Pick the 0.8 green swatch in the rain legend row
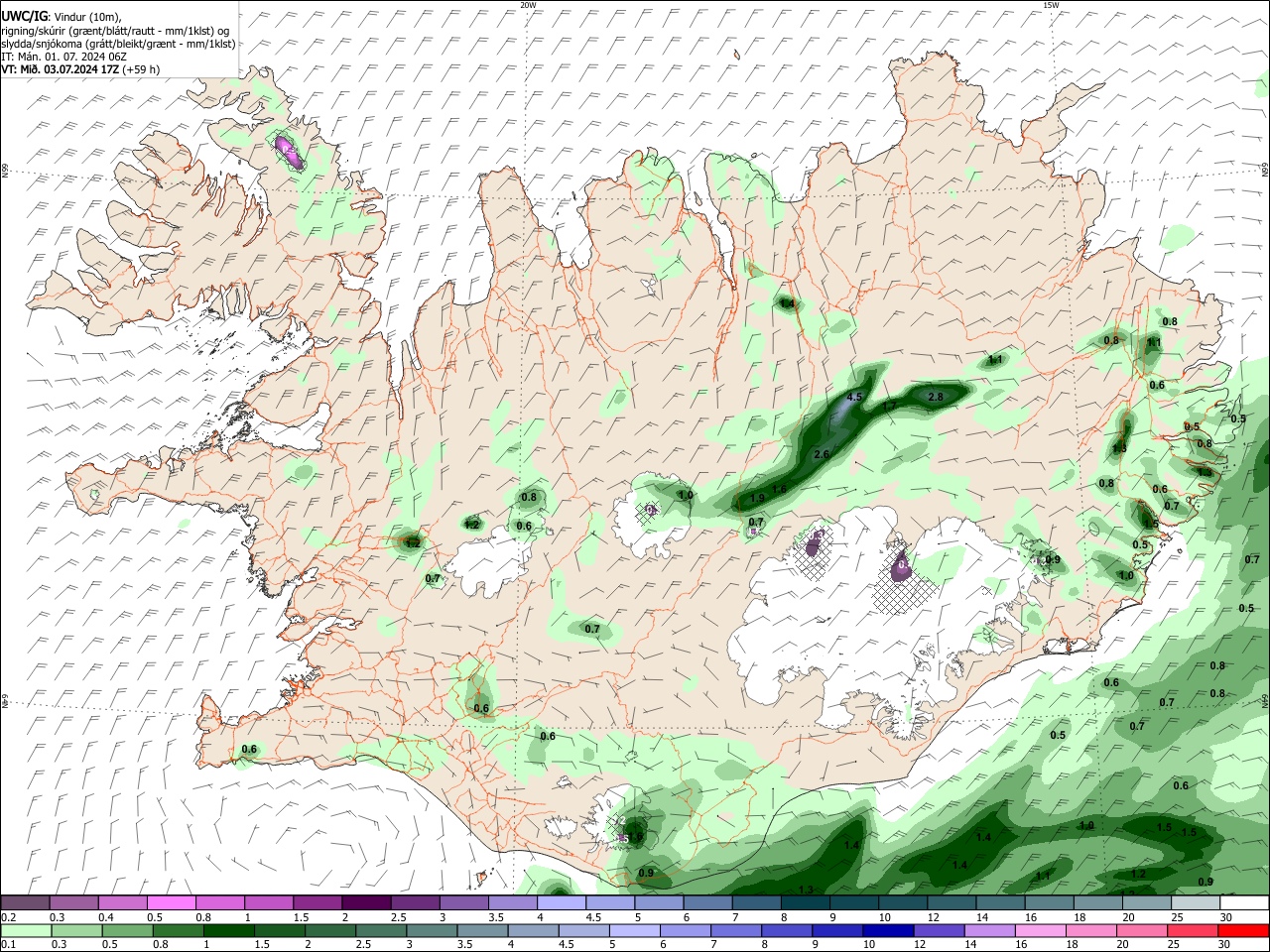 [x=177, y=930]
